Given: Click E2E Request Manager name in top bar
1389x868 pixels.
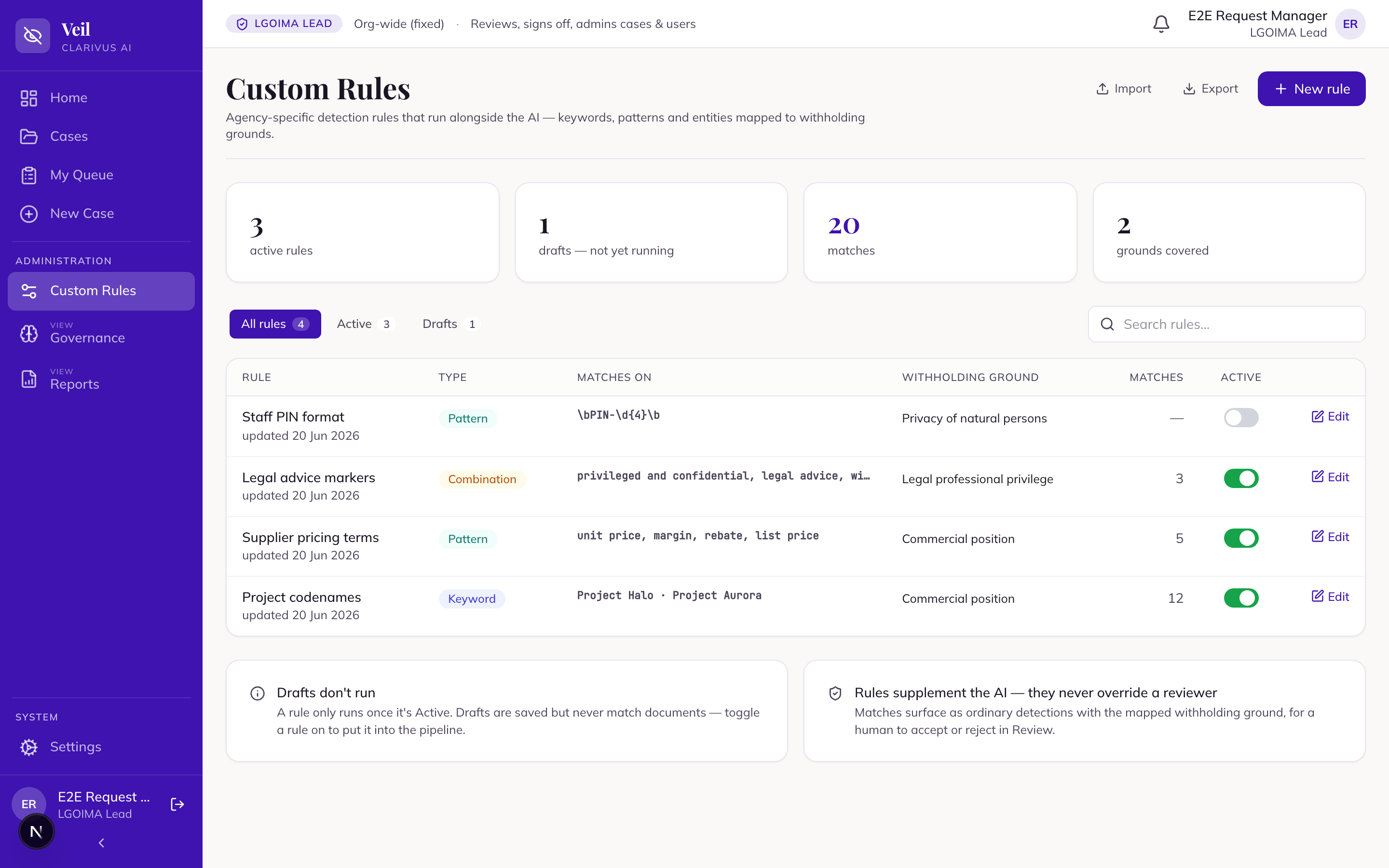Looking at the screenshot, I should pyautogui.click(x=1257, y=15).
